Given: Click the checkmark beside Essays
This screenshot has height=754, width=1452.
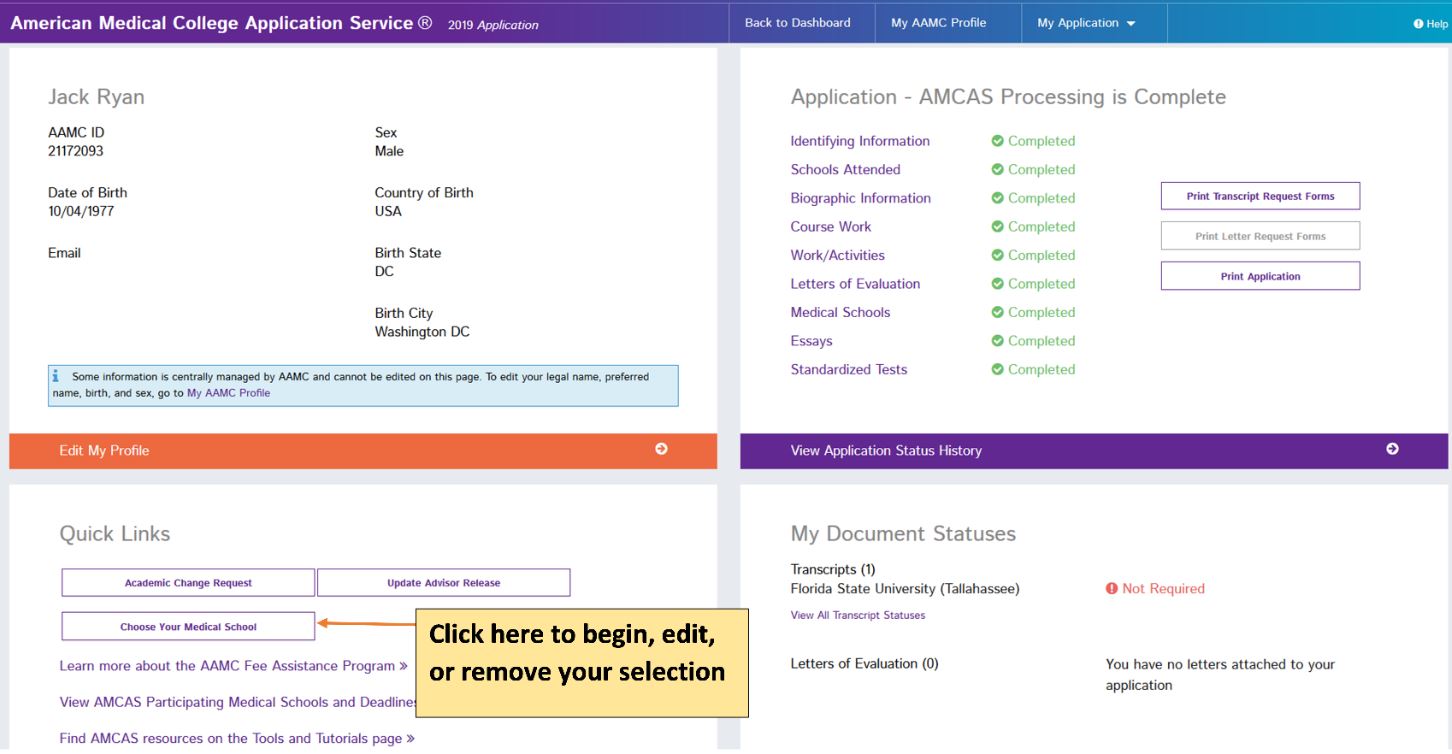Looking at the screenshot, I should coord(997,341).
